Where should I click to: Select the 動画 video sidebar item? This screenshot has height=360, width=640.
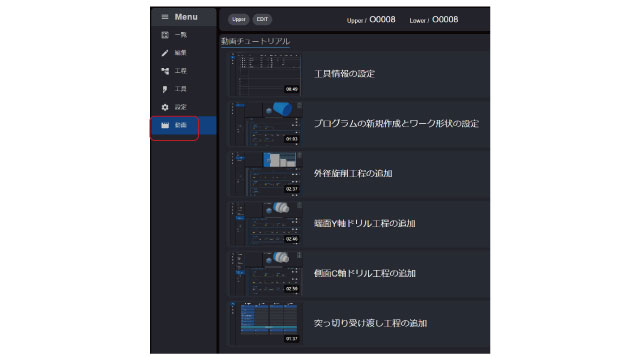coord(183,125)
